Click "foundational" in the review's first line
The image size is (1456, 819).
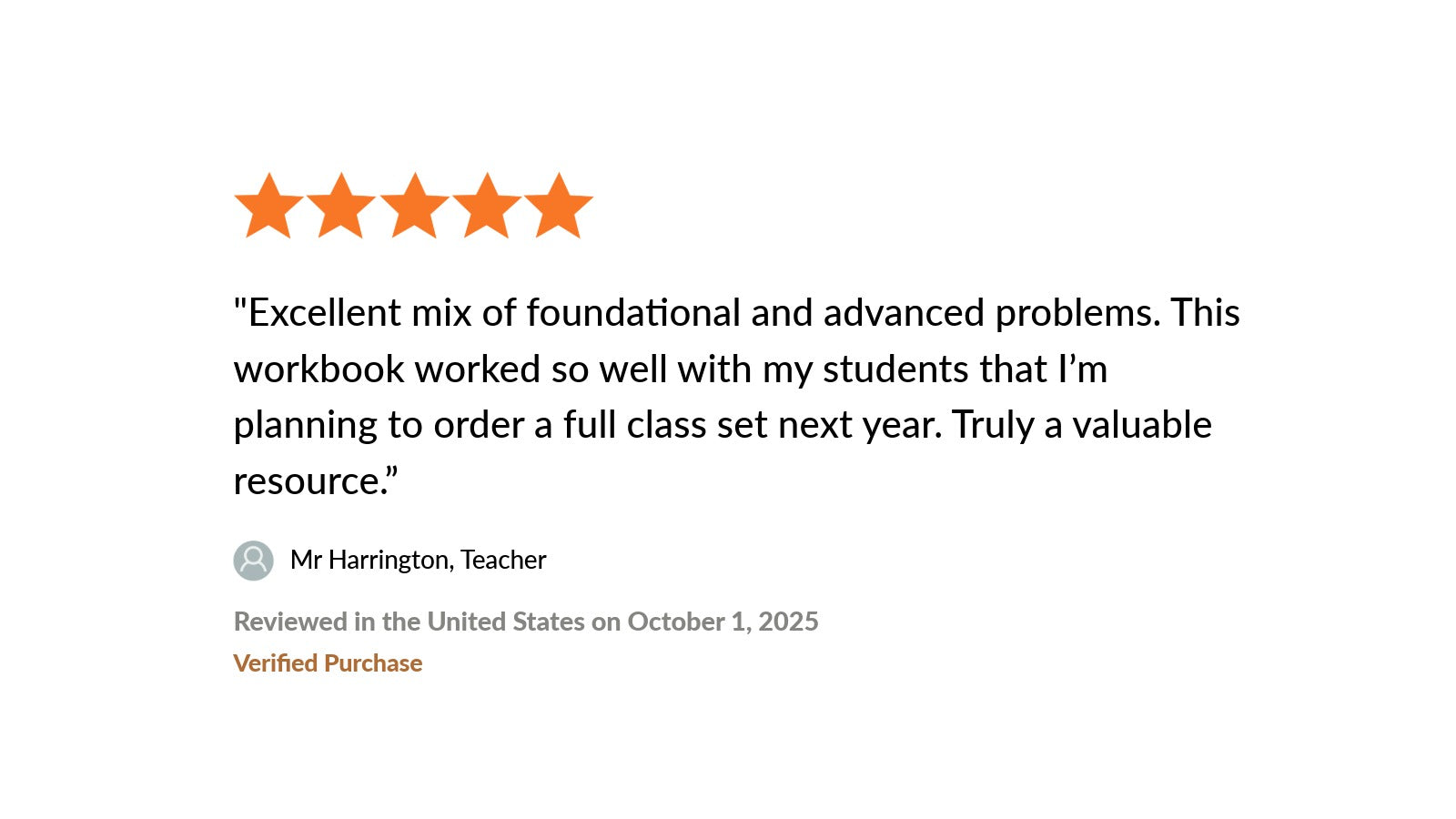click(633, 313)
